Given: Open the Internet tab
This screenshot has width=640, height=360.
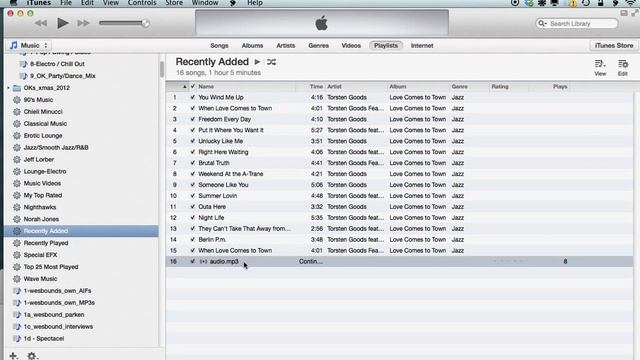Looking at the screenshot, I should tap(422, 46).
